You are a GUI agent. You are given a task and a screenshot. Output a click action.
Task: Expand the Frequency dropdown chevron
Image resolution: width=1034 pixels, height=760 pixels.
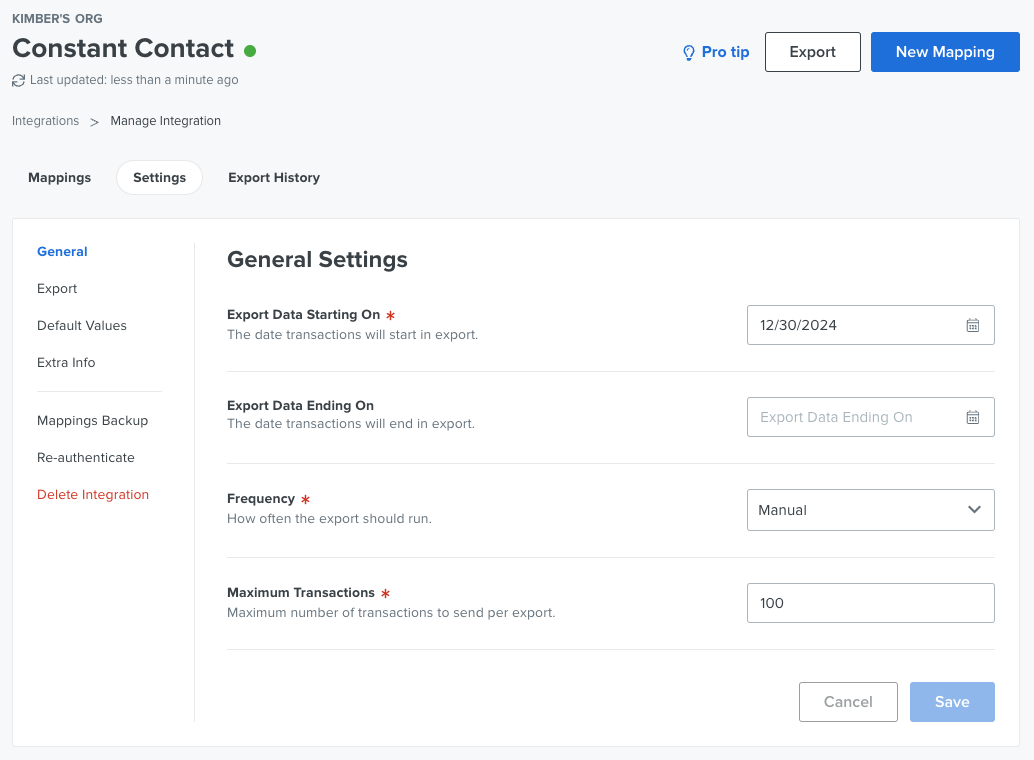[x=974, y=509]
